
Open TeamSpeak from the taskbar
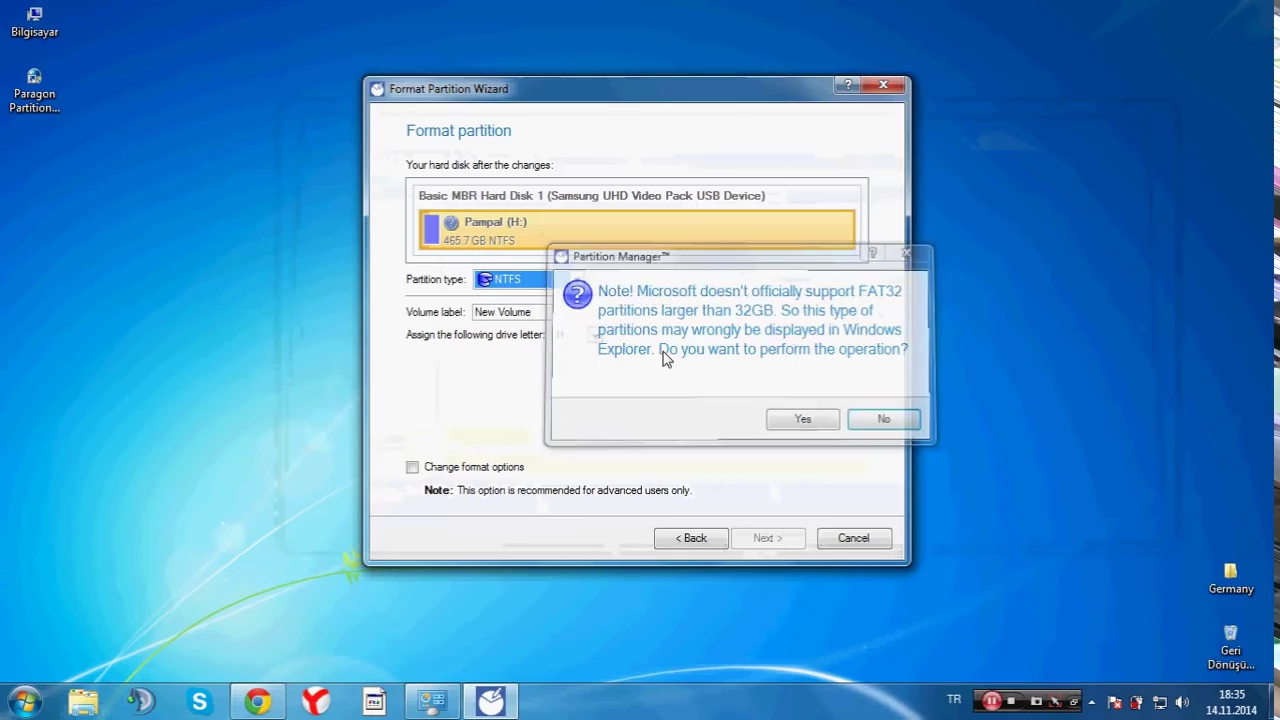pyautogui.click(x=141, y=702)
